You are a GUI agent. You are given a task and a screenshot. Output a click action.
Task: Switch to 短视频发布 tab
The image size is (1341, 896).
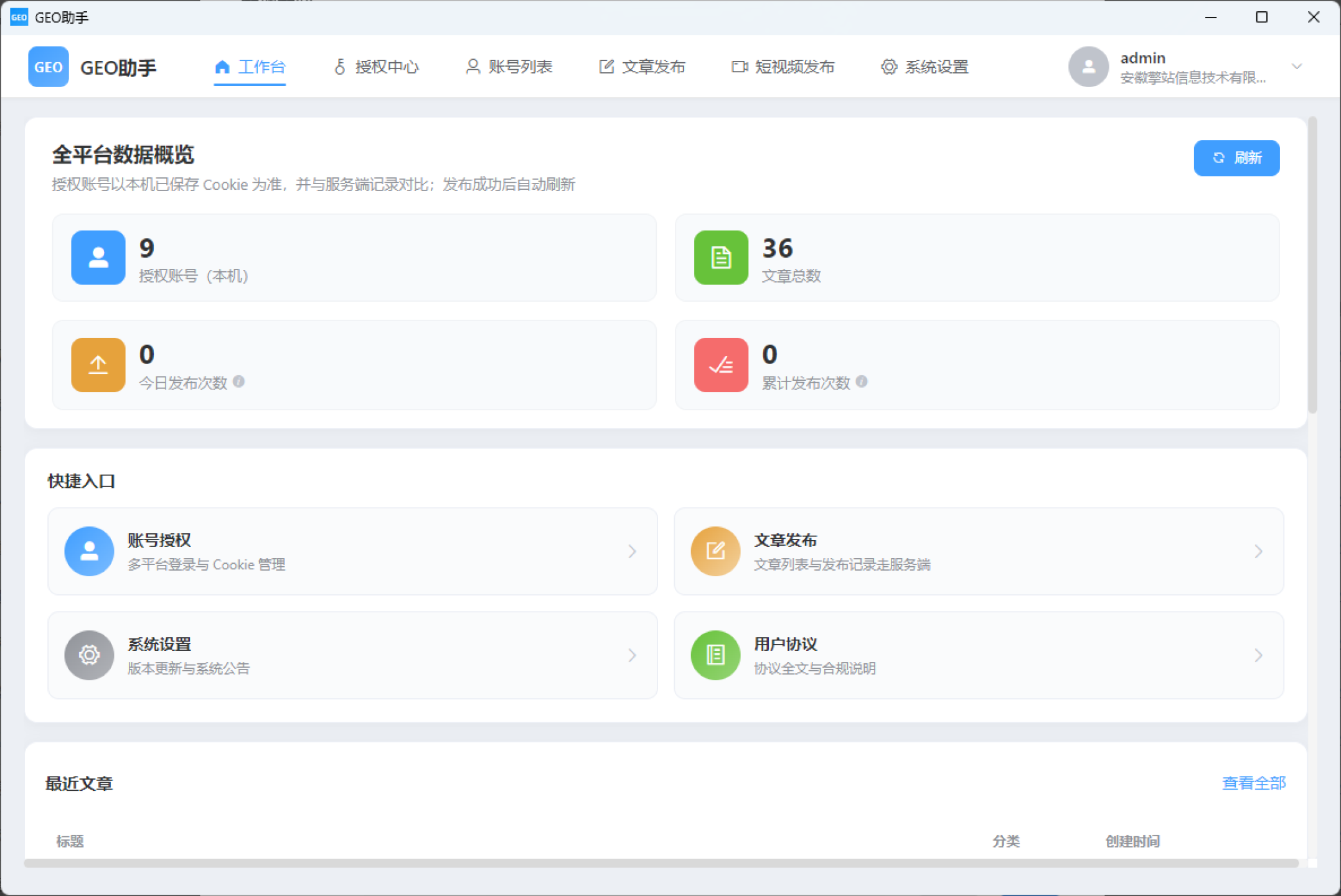point(783,67)
